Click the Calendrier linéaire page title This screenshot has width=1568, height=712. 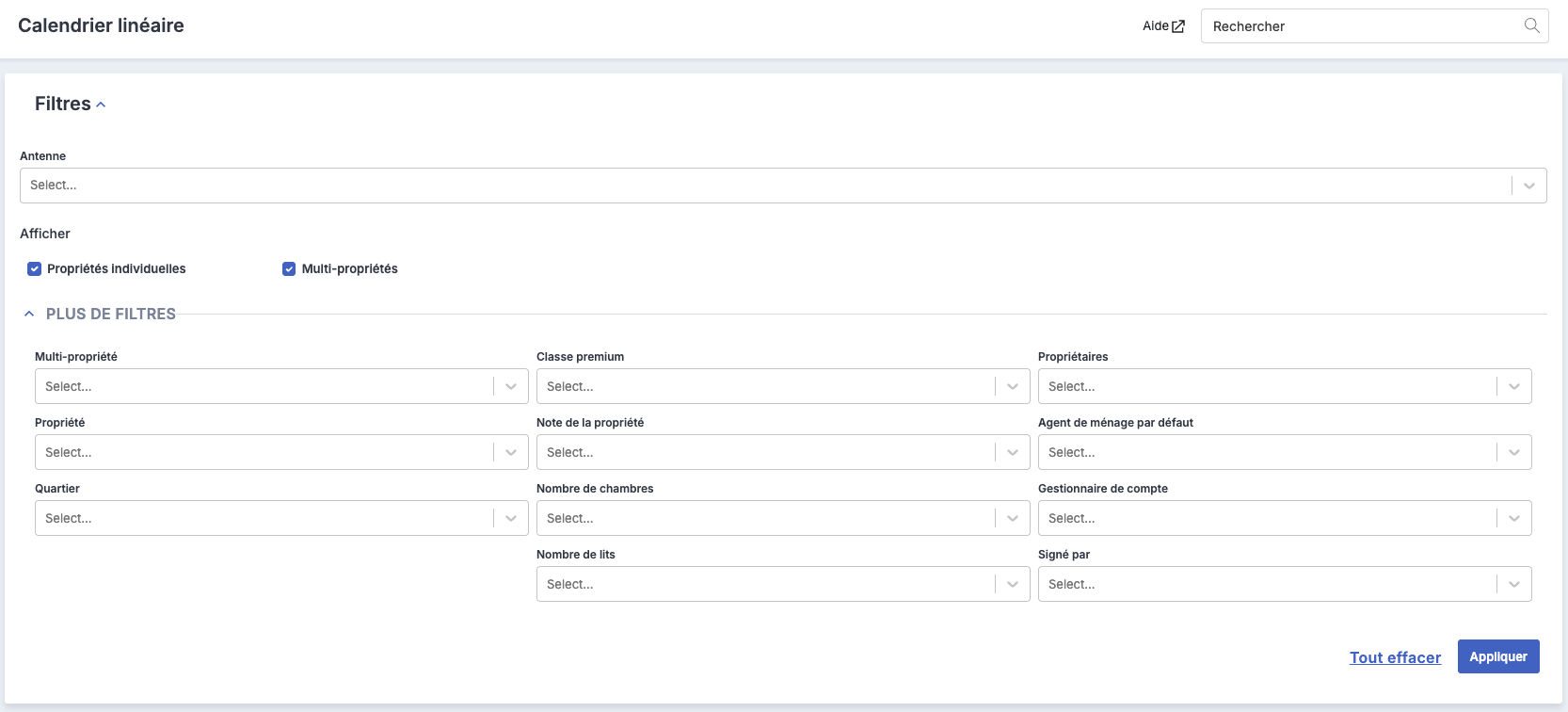[101, 25]
